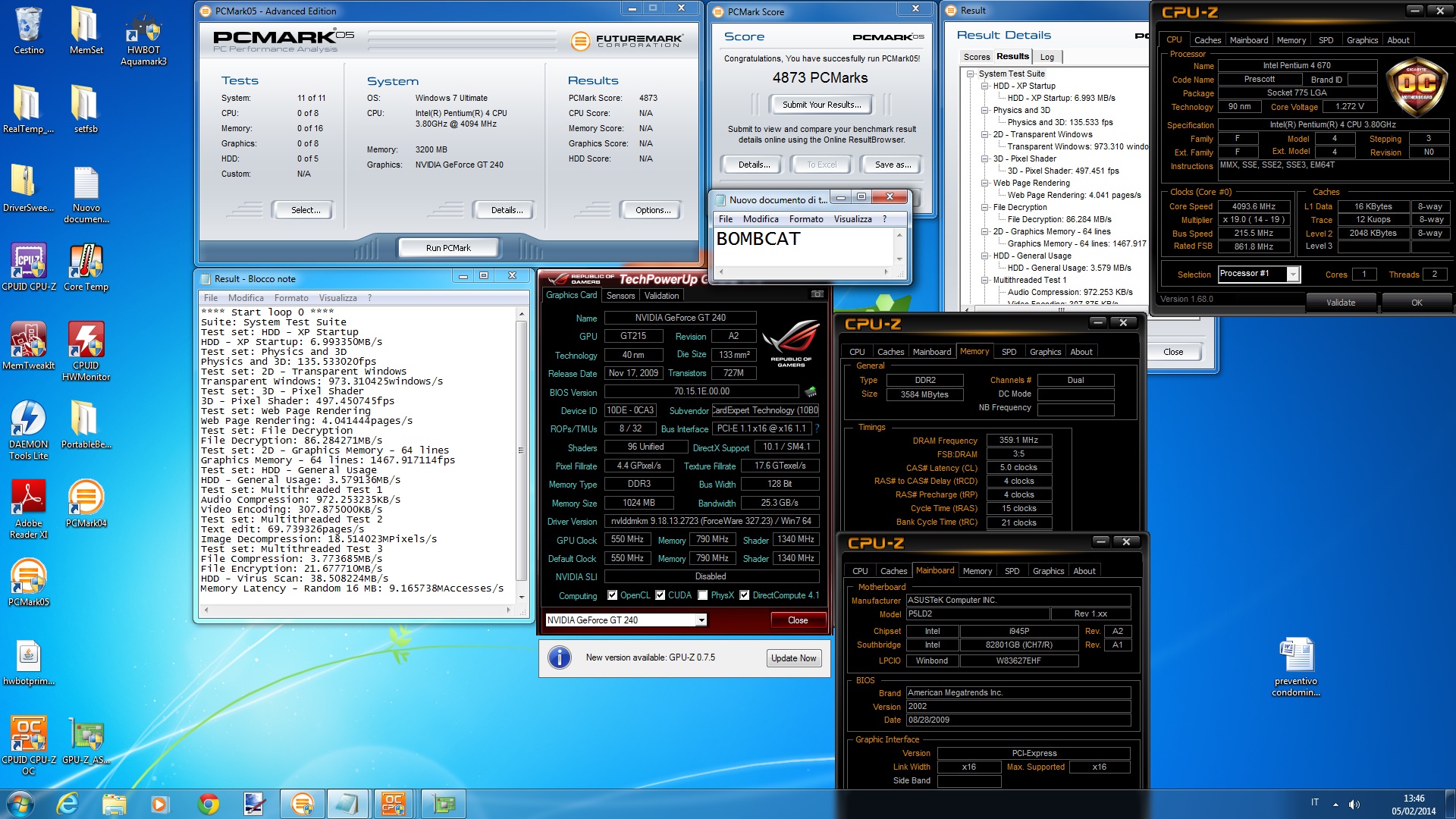Collapse the Multithreaded Test 1 node

985,280
